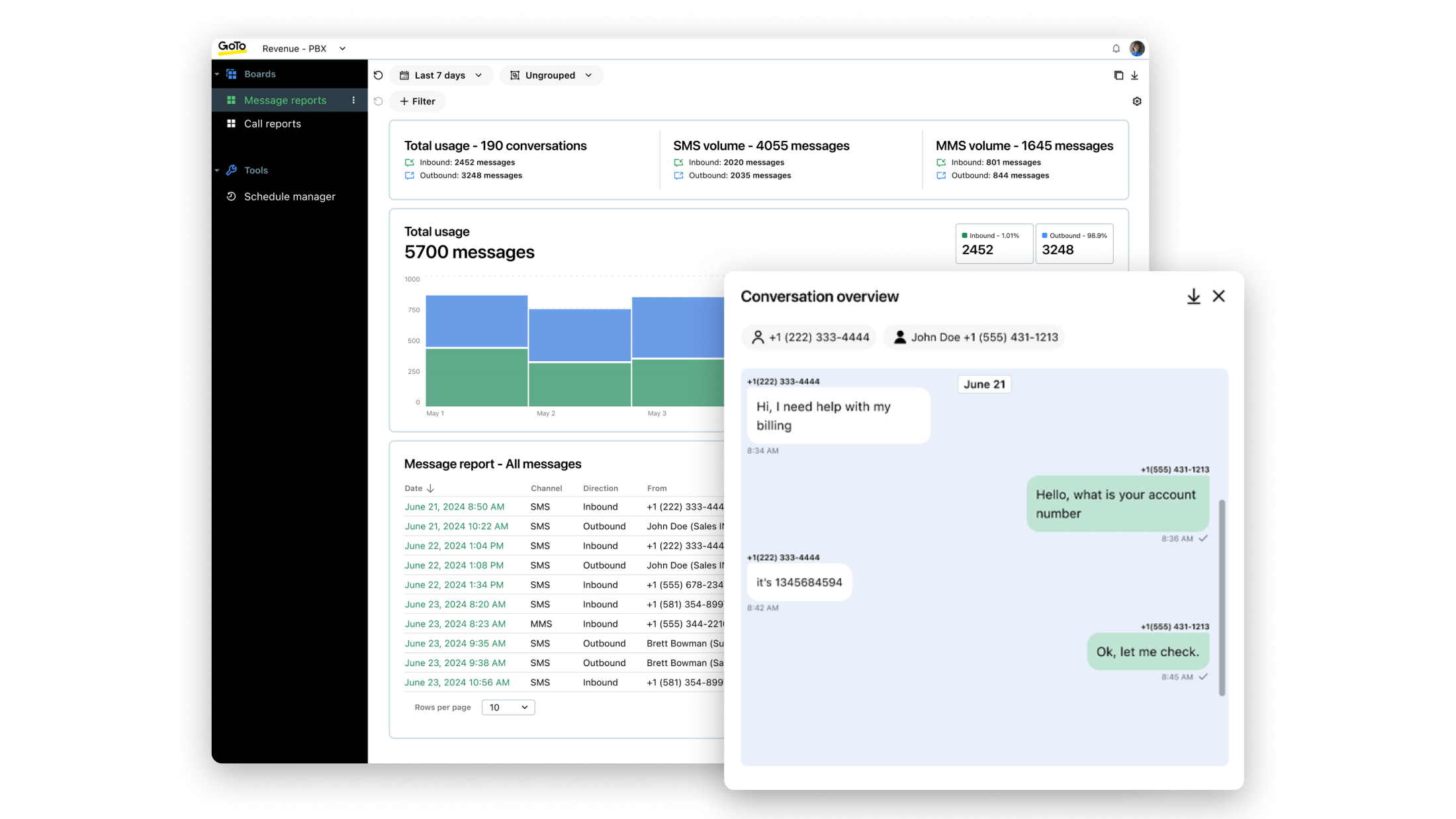Click the Schedule manager clock icon
This screenshot has height=819, width=1456.
click(231, 196)
